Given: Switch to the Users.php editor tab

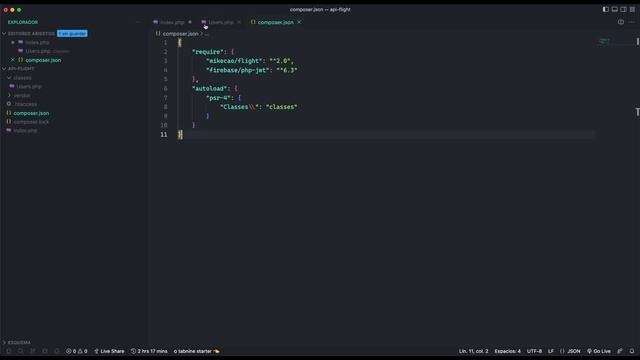Looking at the screenshot, I should click(221, 22).
